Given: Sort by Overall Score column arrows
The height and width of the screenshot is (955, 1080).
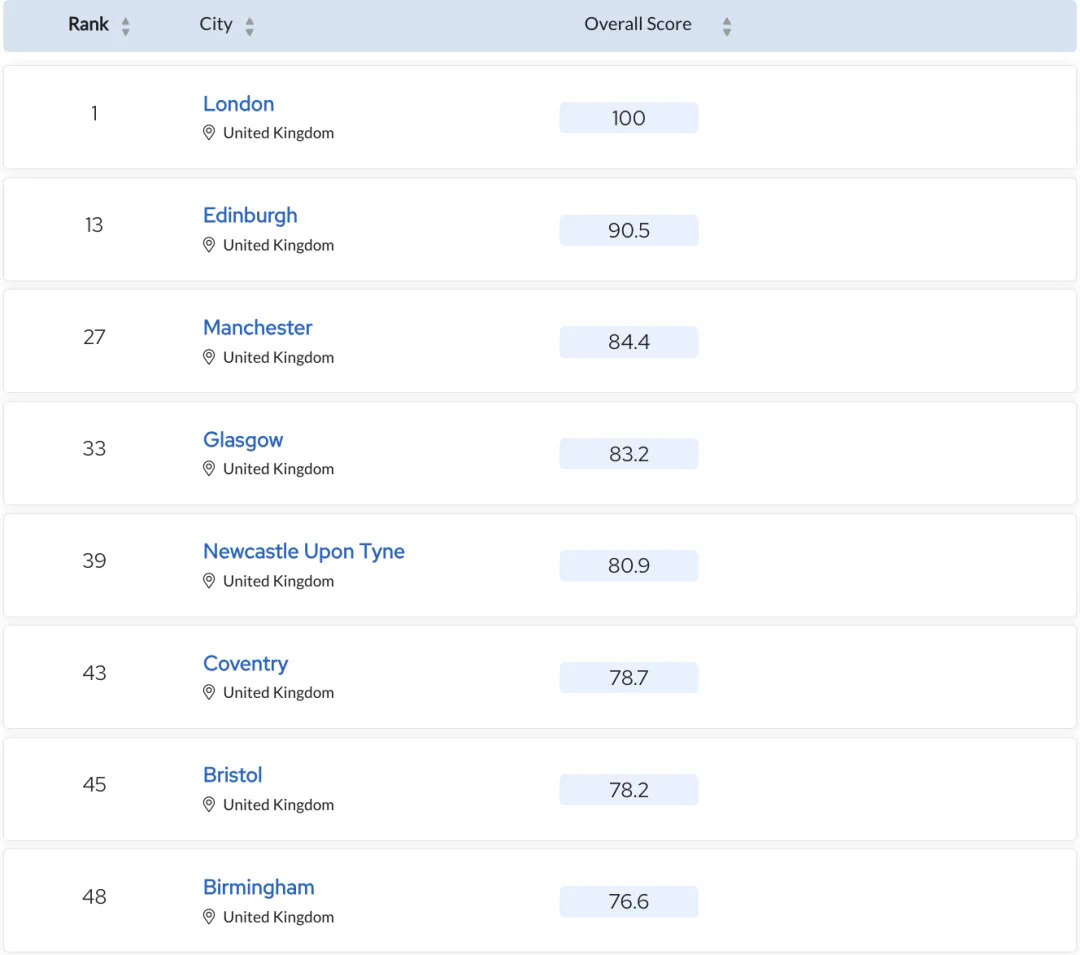Looking at the screenshot, I should click(727, 26).
